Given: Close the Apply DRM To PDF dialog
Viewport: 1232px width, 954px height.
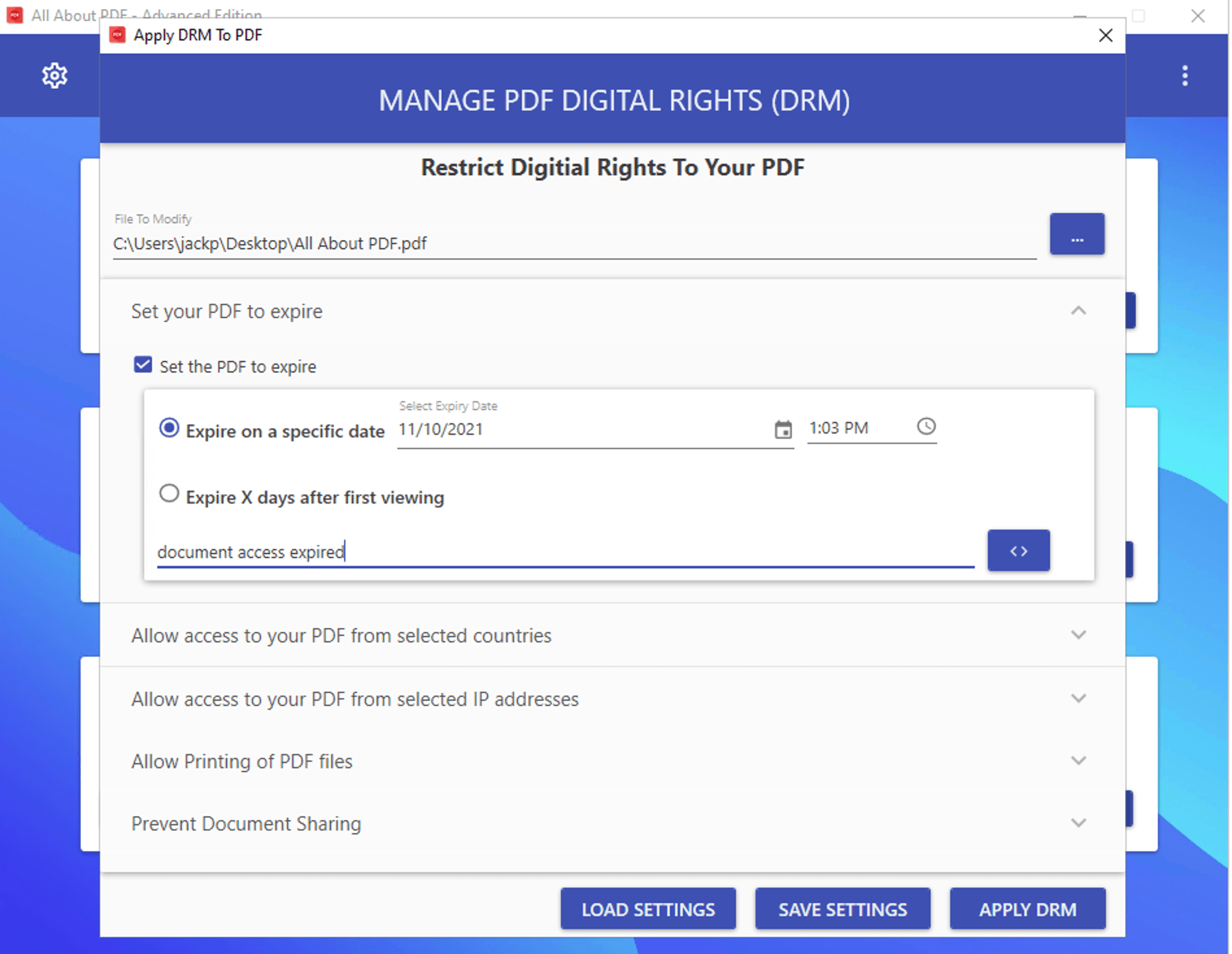Looking at the screenshot, I should (x=1105, y=36).
